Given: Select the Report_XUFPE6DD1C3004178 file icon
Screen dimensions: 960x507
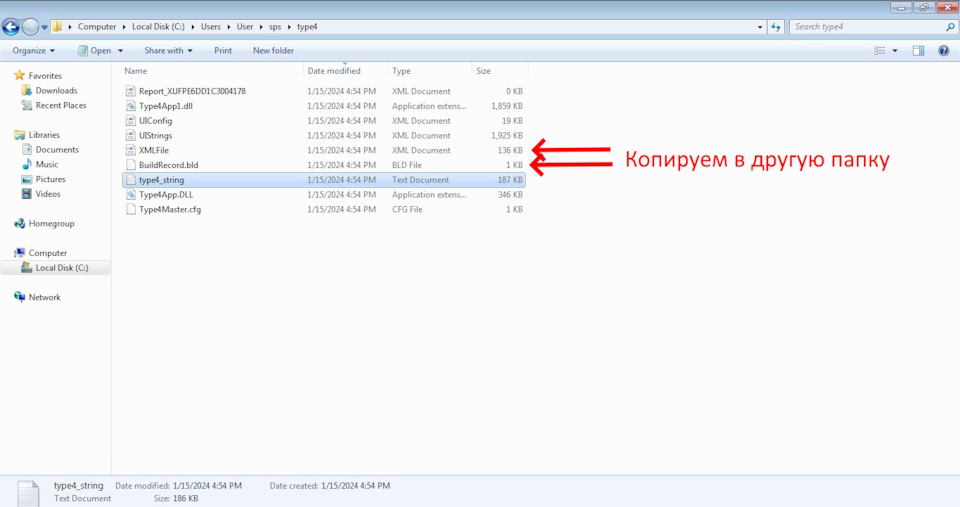Looking at the screenshot, I should (130, 91).
